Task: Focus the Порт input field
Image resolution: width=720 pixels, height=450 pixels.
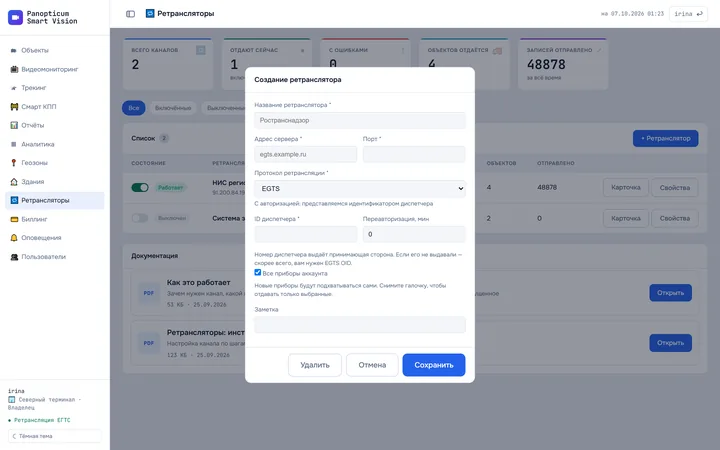Action: pos(414,154)
